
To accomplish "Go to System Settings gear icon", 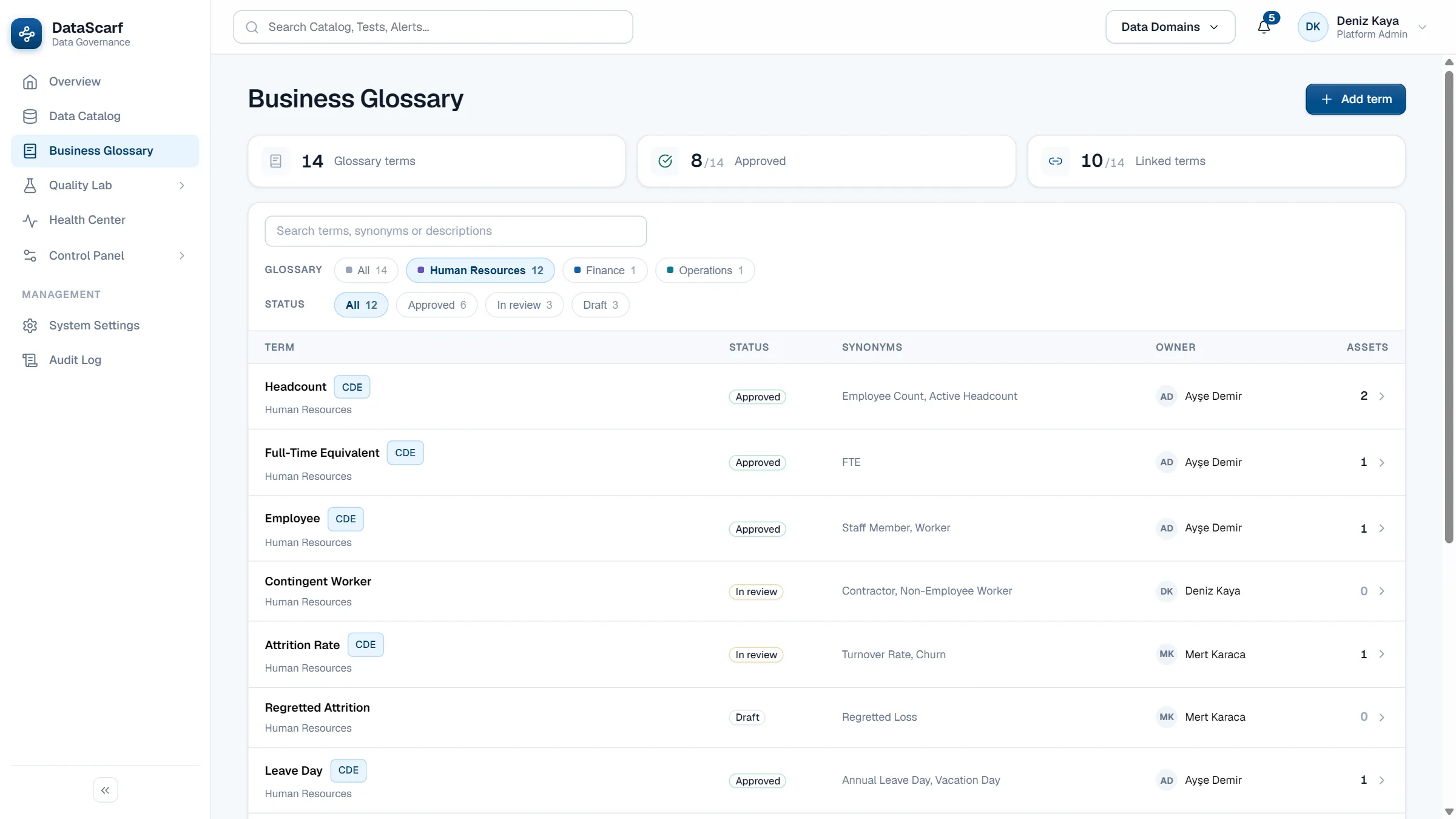I will pos(30,326).
